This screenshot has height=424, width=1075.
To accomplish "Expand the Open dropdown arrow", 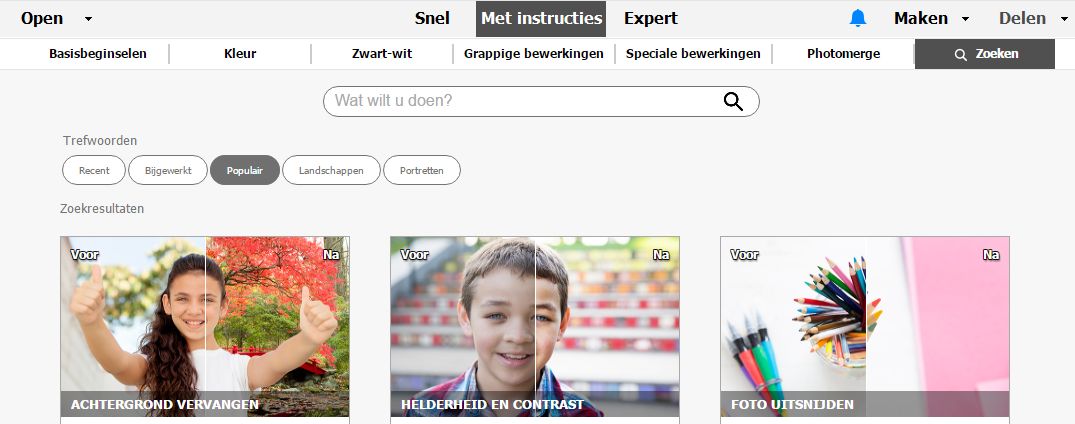I will click(x=88, y=19).
